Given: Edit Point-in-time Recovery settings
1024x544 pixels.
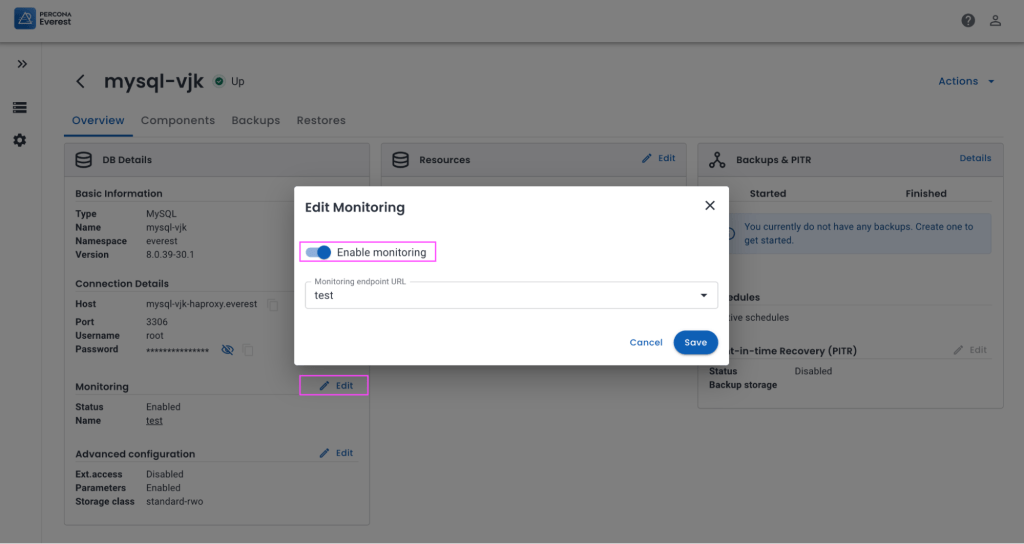Looking at the screenshot, I should (x=970, y=350).
